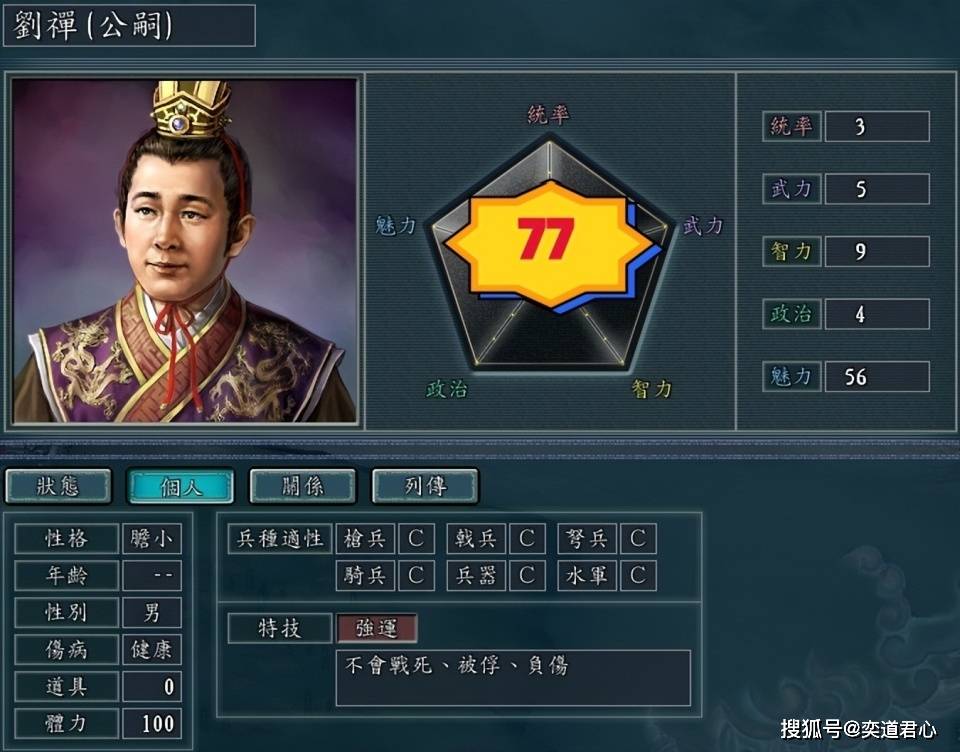This screenshot has height=752, width=960.
Task: Click the 水軍 aptitude grade C
Action: point(638,575)
